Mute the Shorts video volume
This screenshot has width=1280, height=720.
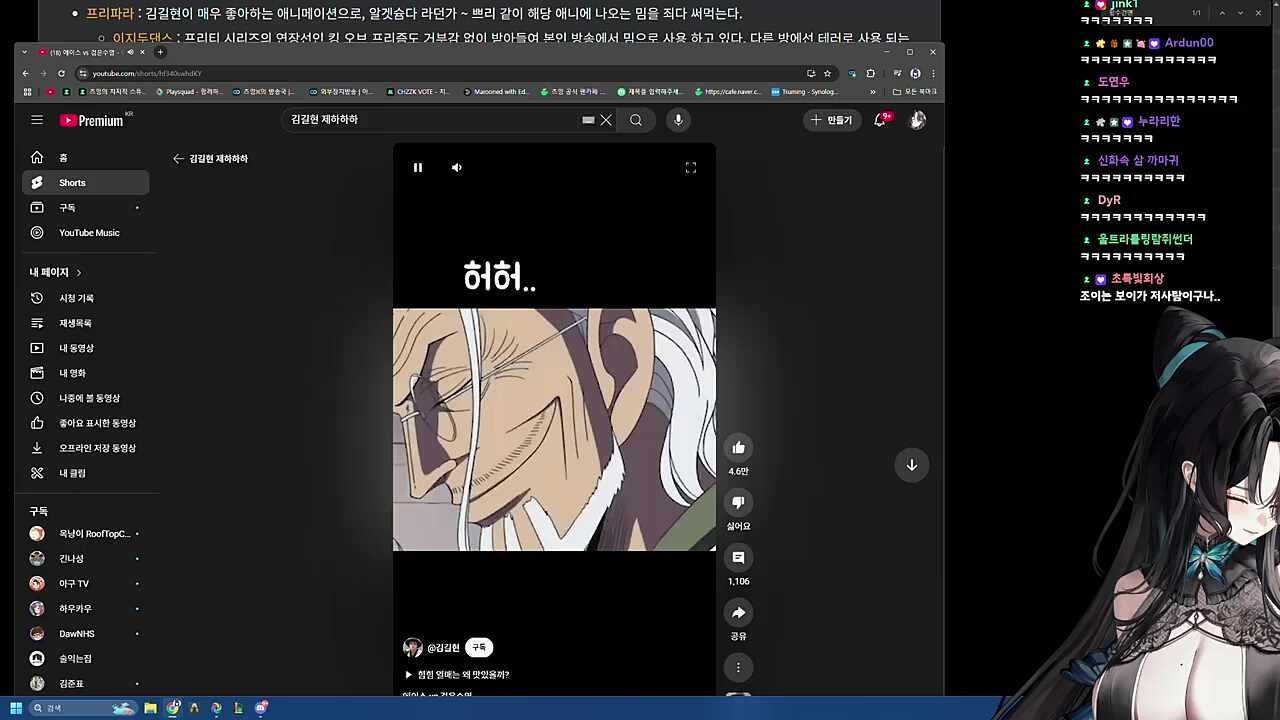coord(457,167)
